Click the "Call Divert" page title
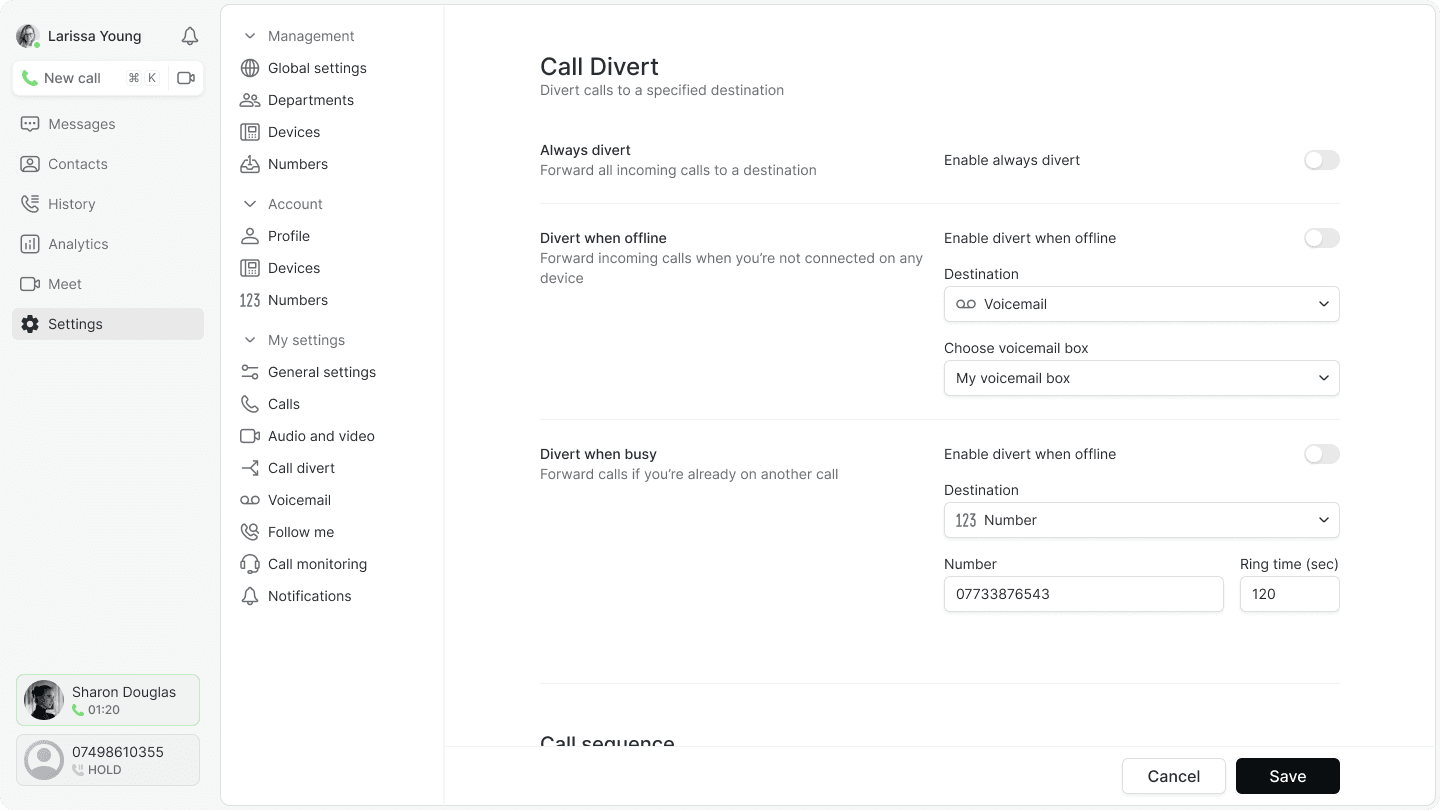This screenshot has height=810, width=1440. click(x=599, y=66)
